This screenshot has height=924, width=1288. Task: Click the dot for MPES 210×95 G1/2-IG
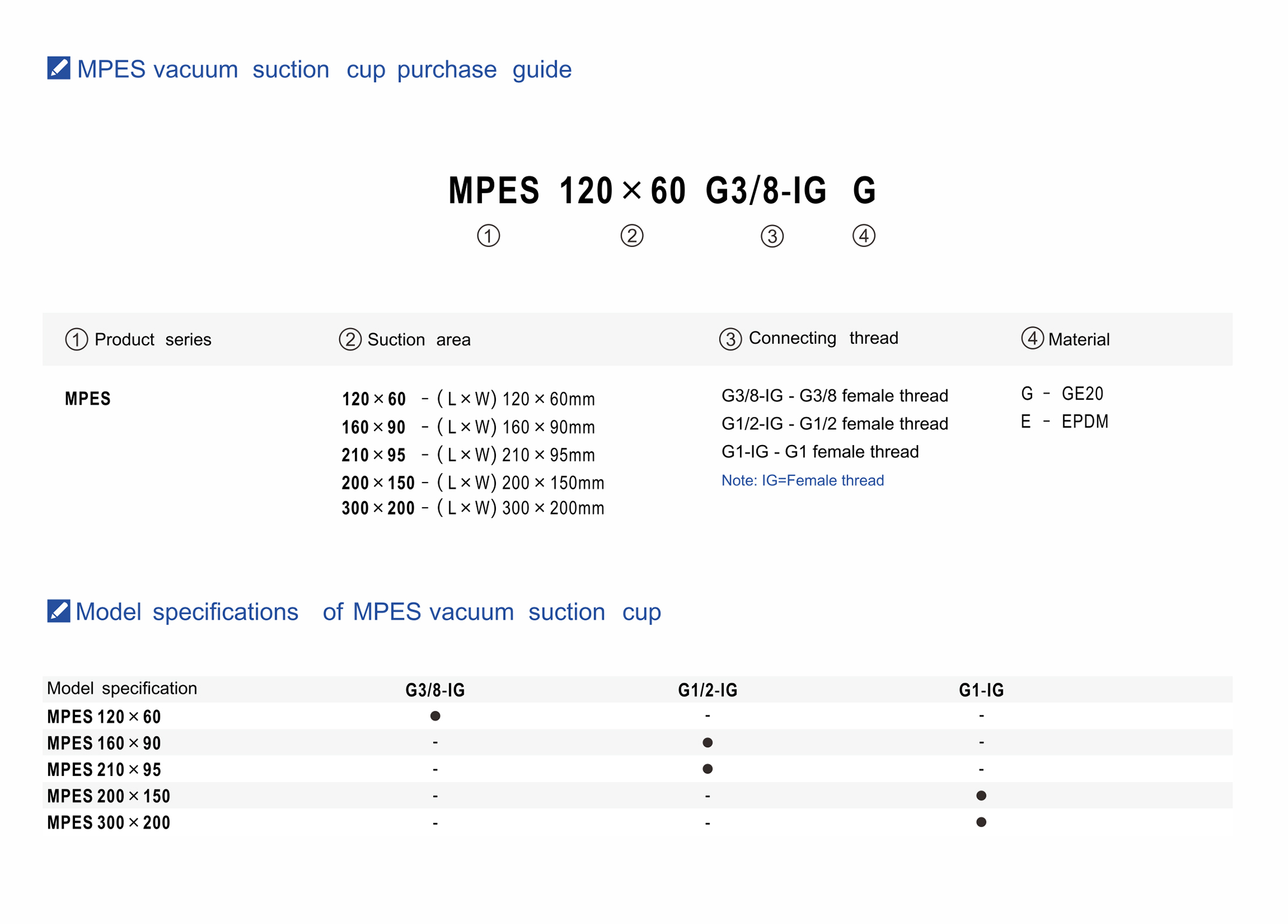click(707, 769)
